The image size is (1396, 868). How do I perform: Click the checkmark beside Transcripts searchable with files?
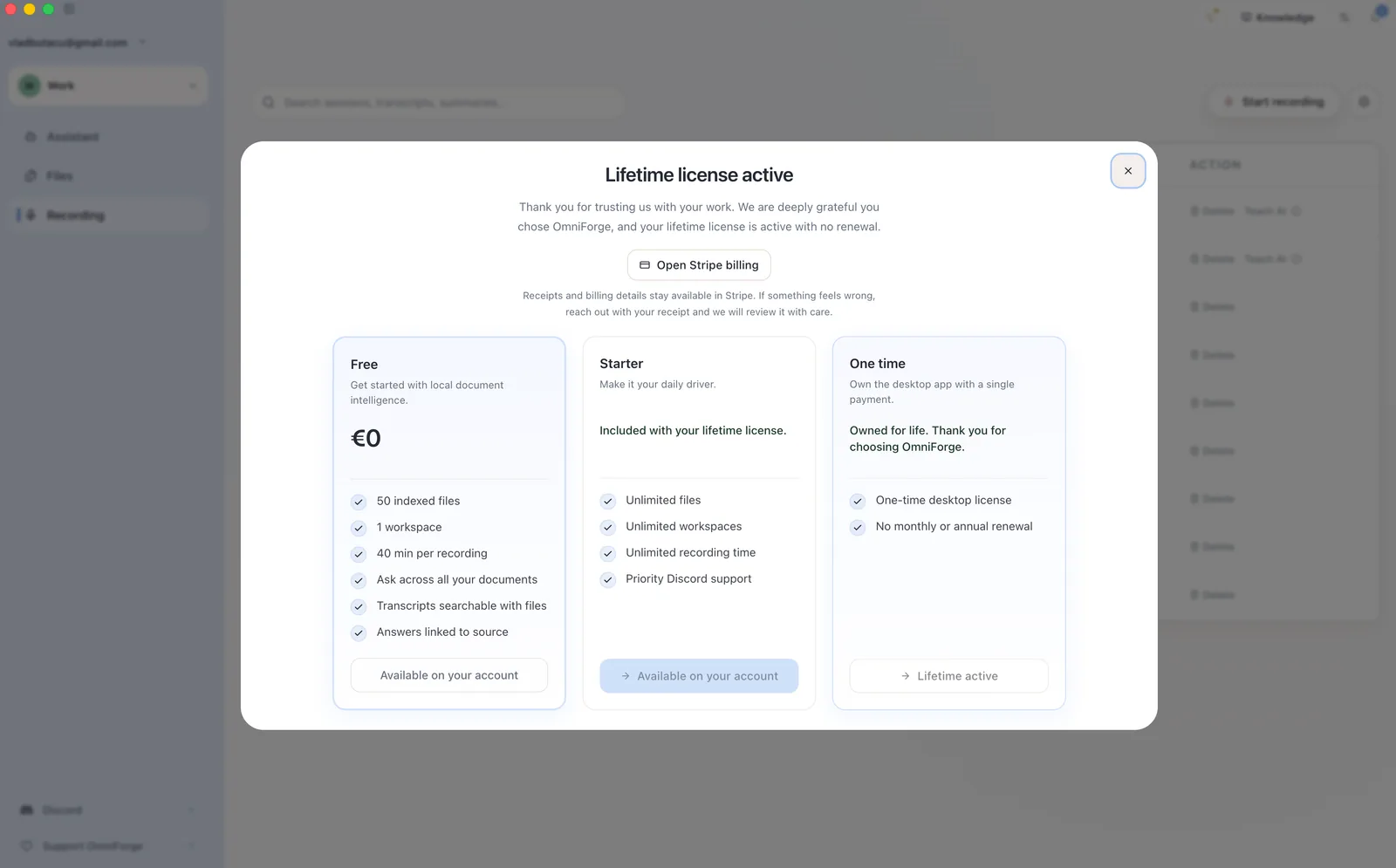pyautogui.click(x=359, y=606)
